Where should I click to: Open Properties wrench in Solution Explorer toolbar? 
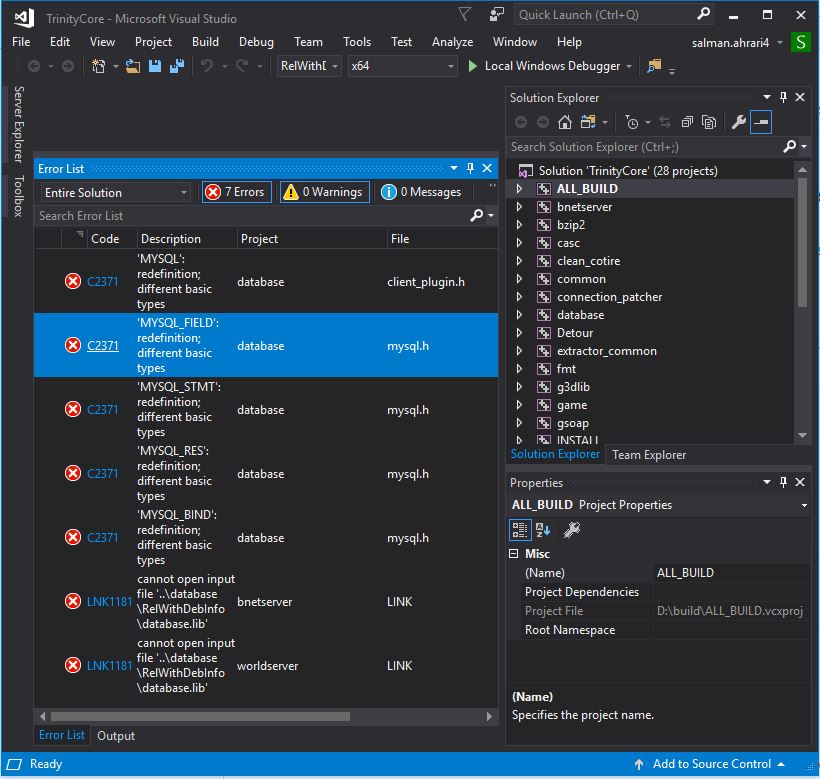tap(738, 122)
